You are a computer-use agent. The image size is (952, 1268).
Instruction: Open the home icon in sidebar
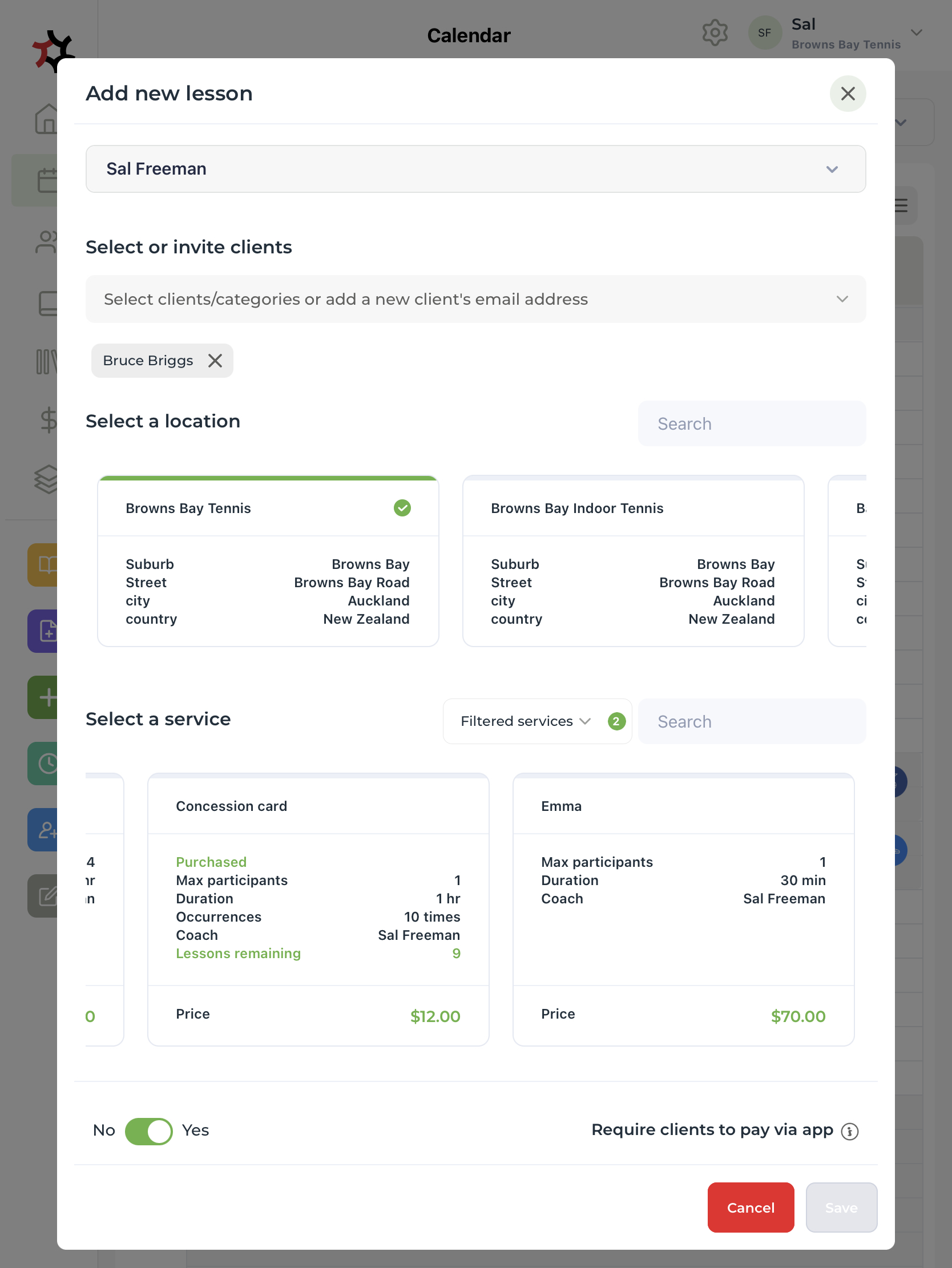point(46,119)
